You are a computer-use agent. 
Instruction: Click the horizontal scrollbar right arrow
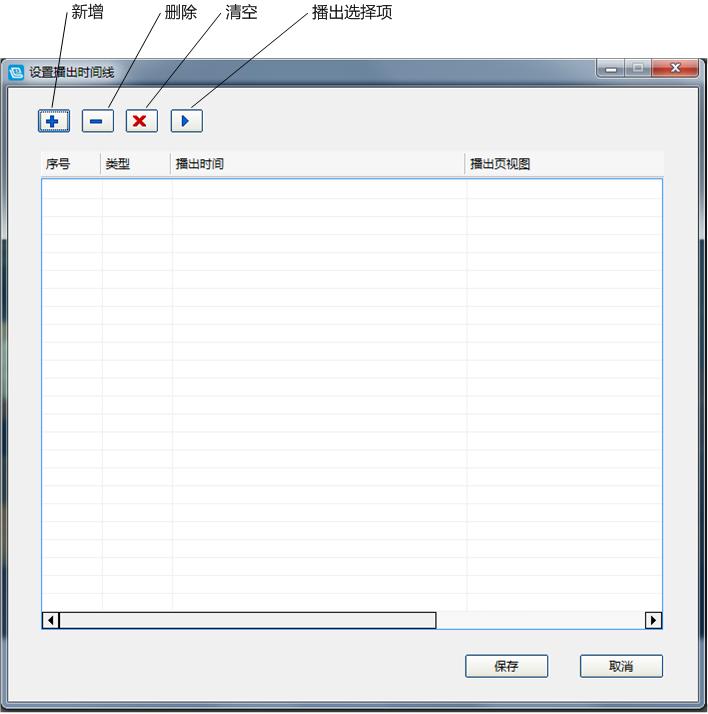pyautogui.click(x=653, y=620)
